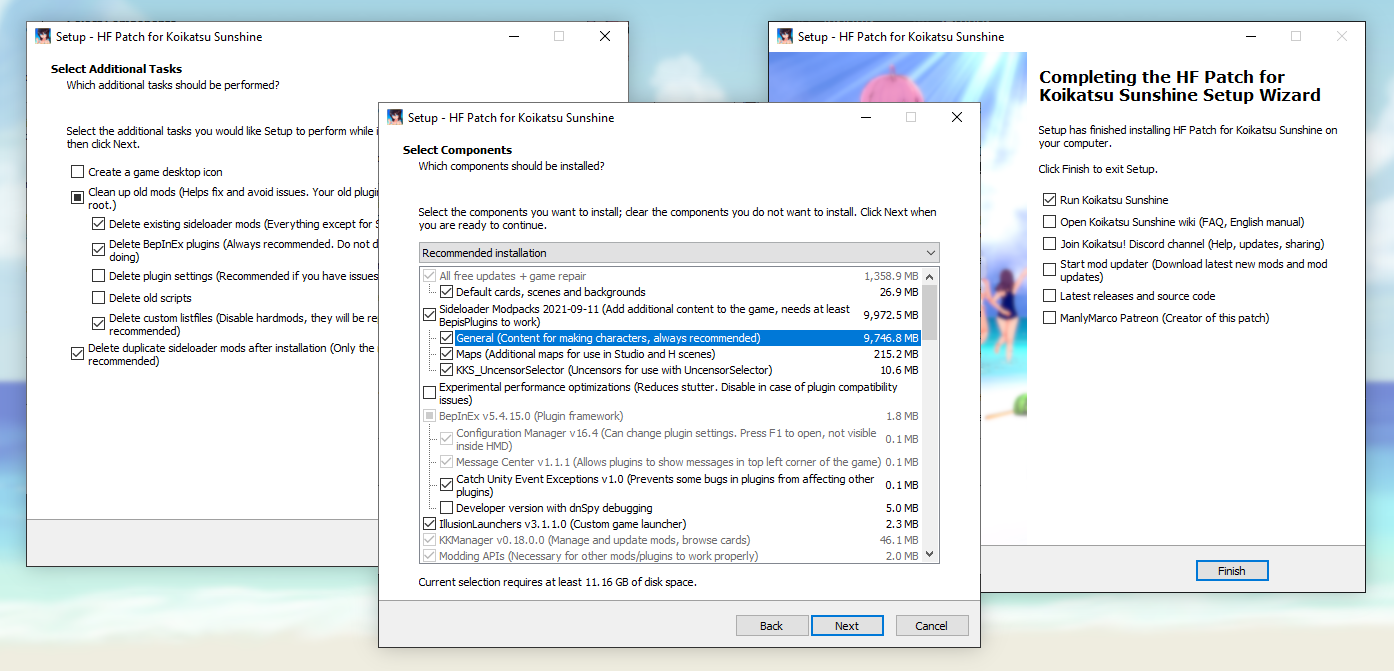Image resolution: width=1394 pixels, height=671 pixels.
Task: Minimize the Select Components setup window
Action: tap(865, 117)
